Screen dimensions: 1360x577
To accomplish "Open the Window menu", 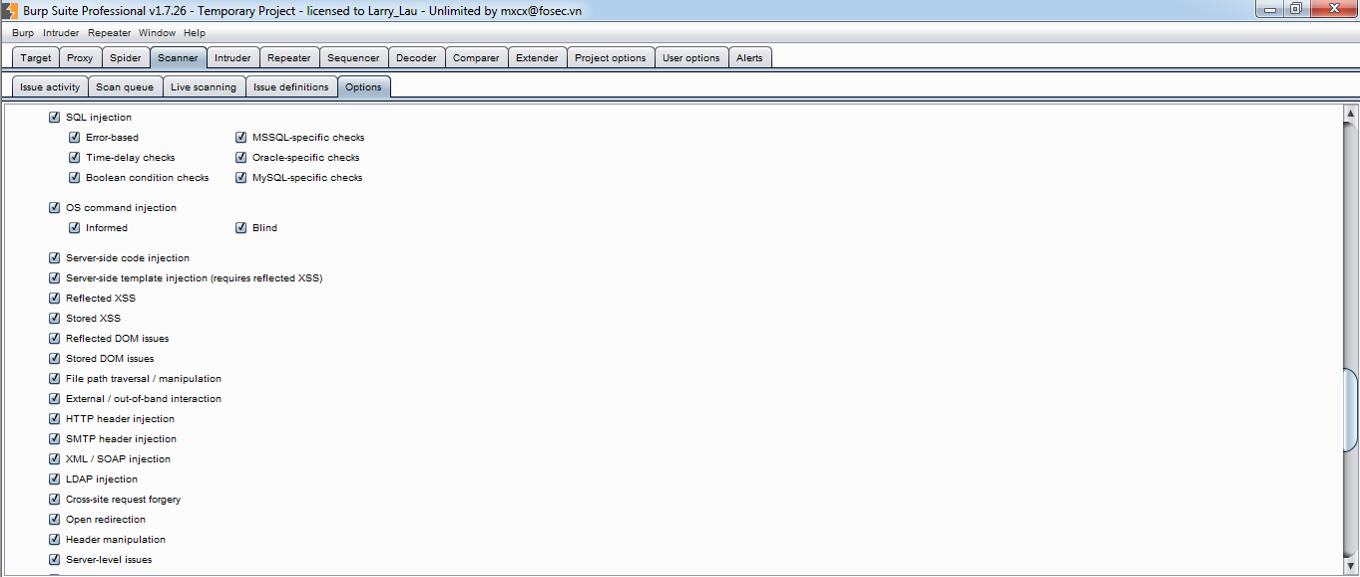I will pyautogui.click(x=157, y=33).
